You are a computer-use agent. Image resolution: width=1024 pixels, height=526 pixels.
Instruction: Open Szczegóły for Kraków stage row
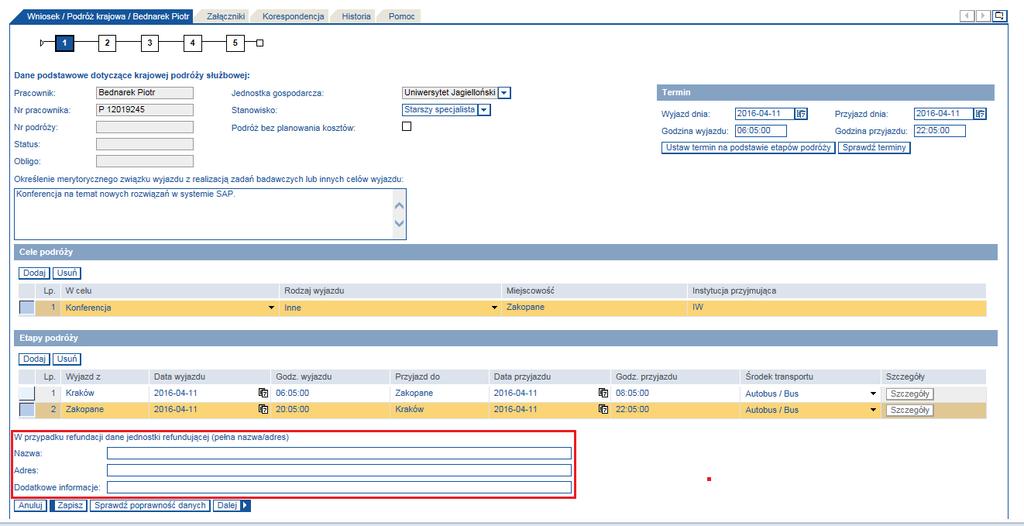[x=910, y=393]
